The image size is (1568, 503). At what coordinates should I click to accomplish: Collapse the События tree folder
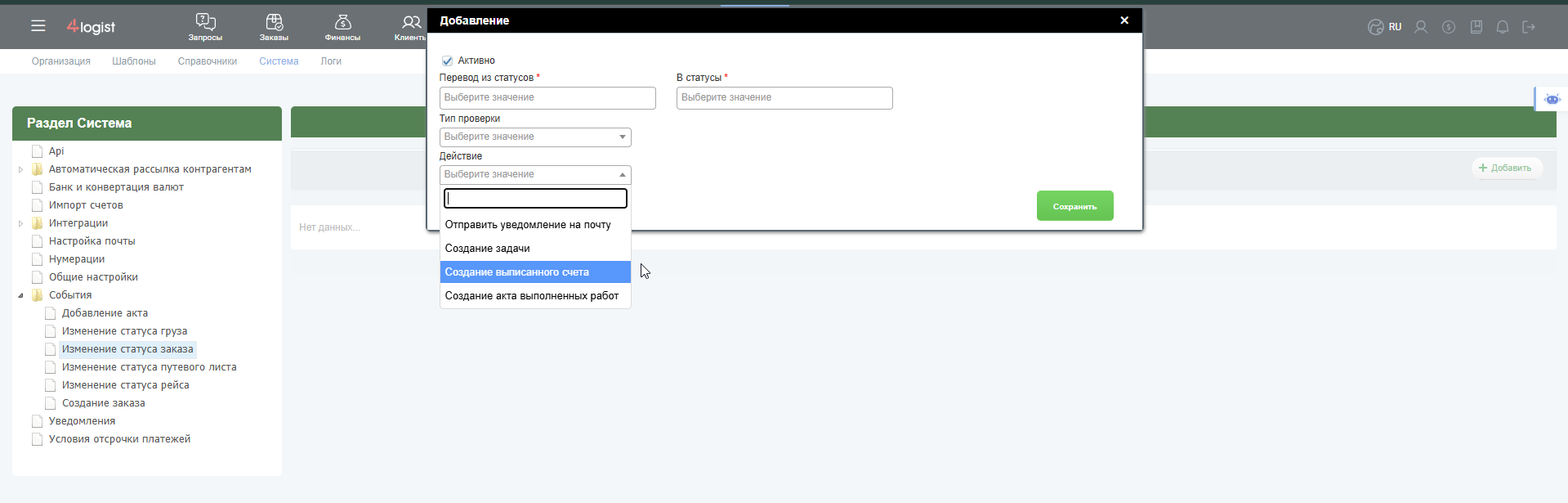pyautogui.click(x=20, y=295)
